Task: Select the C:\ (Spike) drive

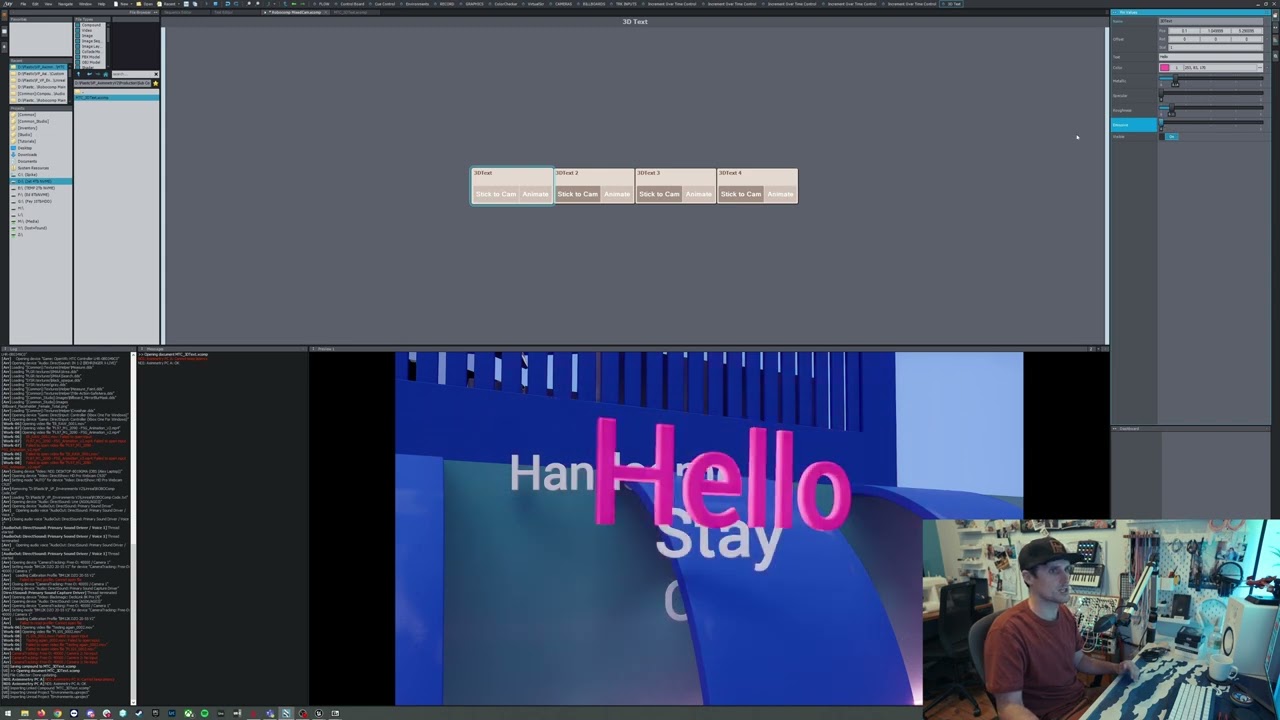Action: 27,175
